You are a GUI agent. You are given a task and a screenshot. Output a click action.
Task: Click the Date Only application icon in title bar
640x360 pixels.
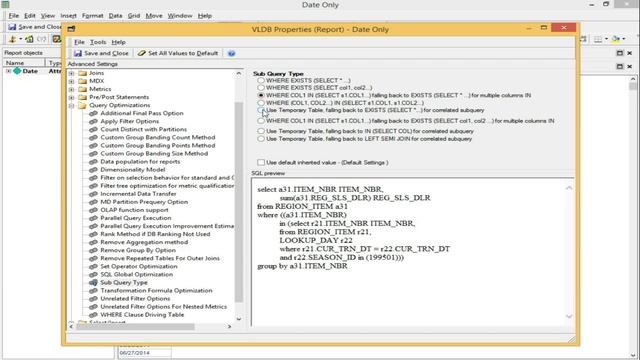click(5, 4)
